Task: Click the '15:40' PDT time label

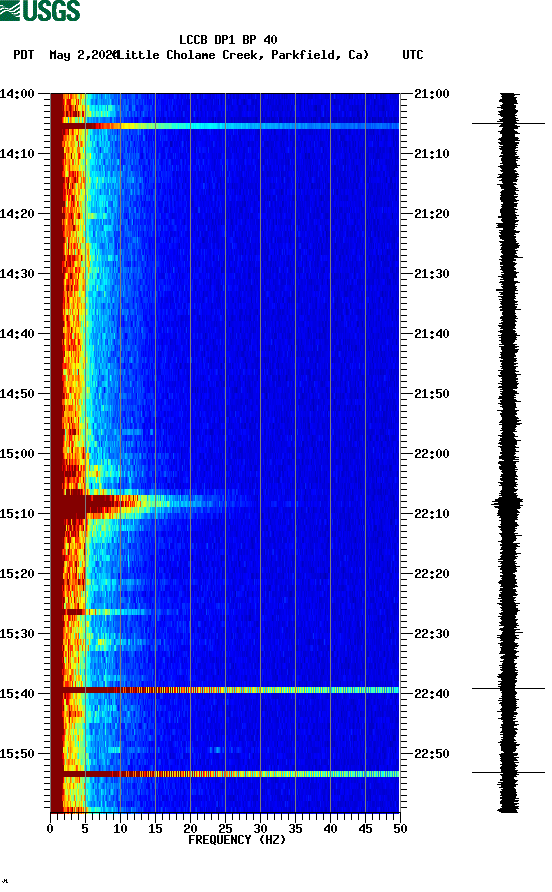Action: coord(17,694)
